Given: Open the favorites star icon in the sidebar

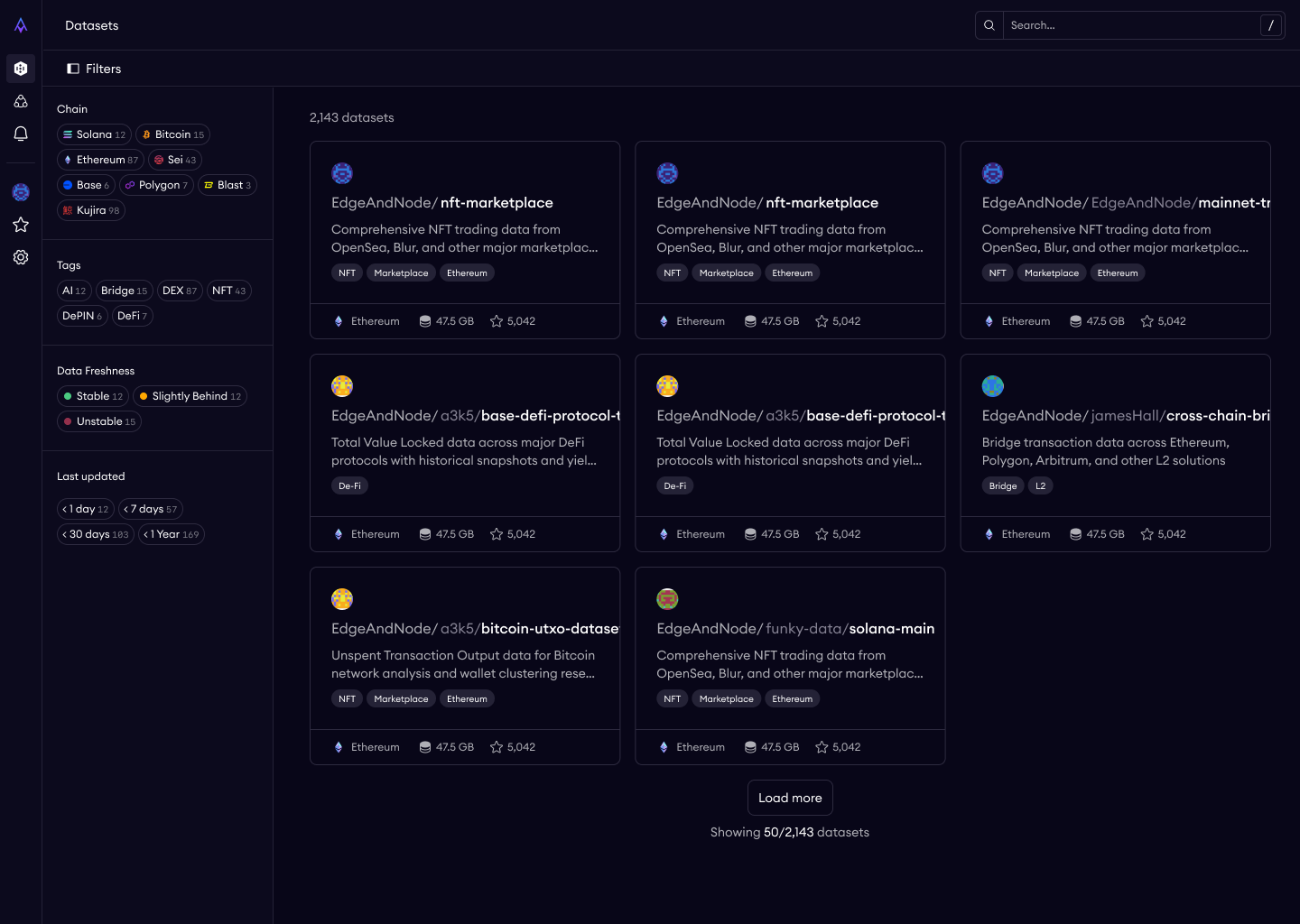Looking at the screenshot, I should (x=21, y=225).
